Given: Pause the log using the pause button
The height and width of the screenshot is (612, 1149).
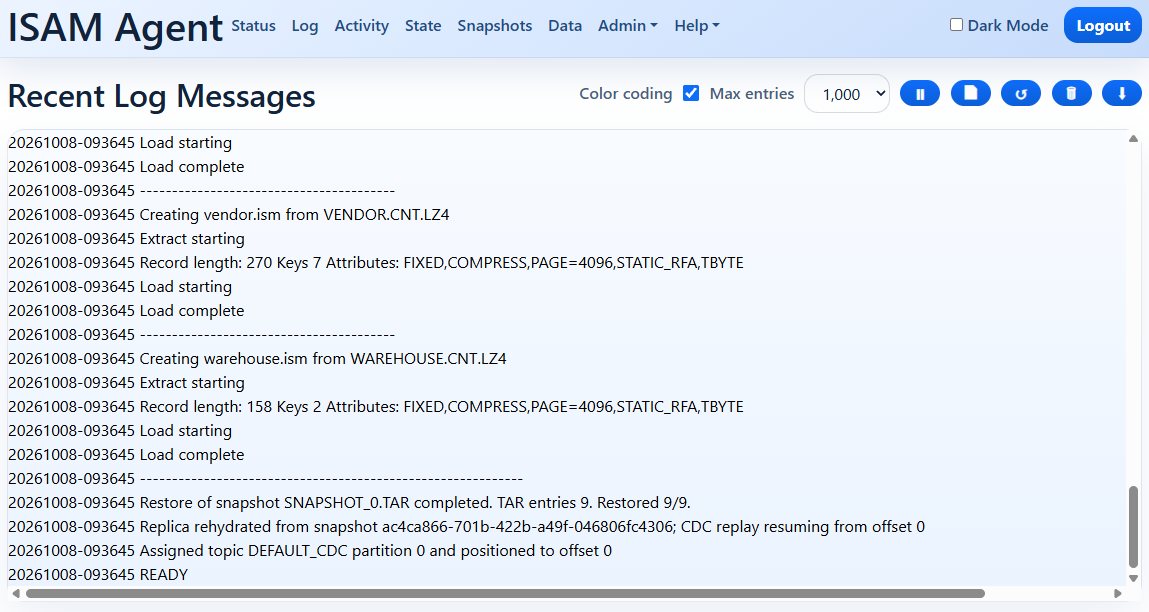Looking at the screenshot, I should [920, 94].
